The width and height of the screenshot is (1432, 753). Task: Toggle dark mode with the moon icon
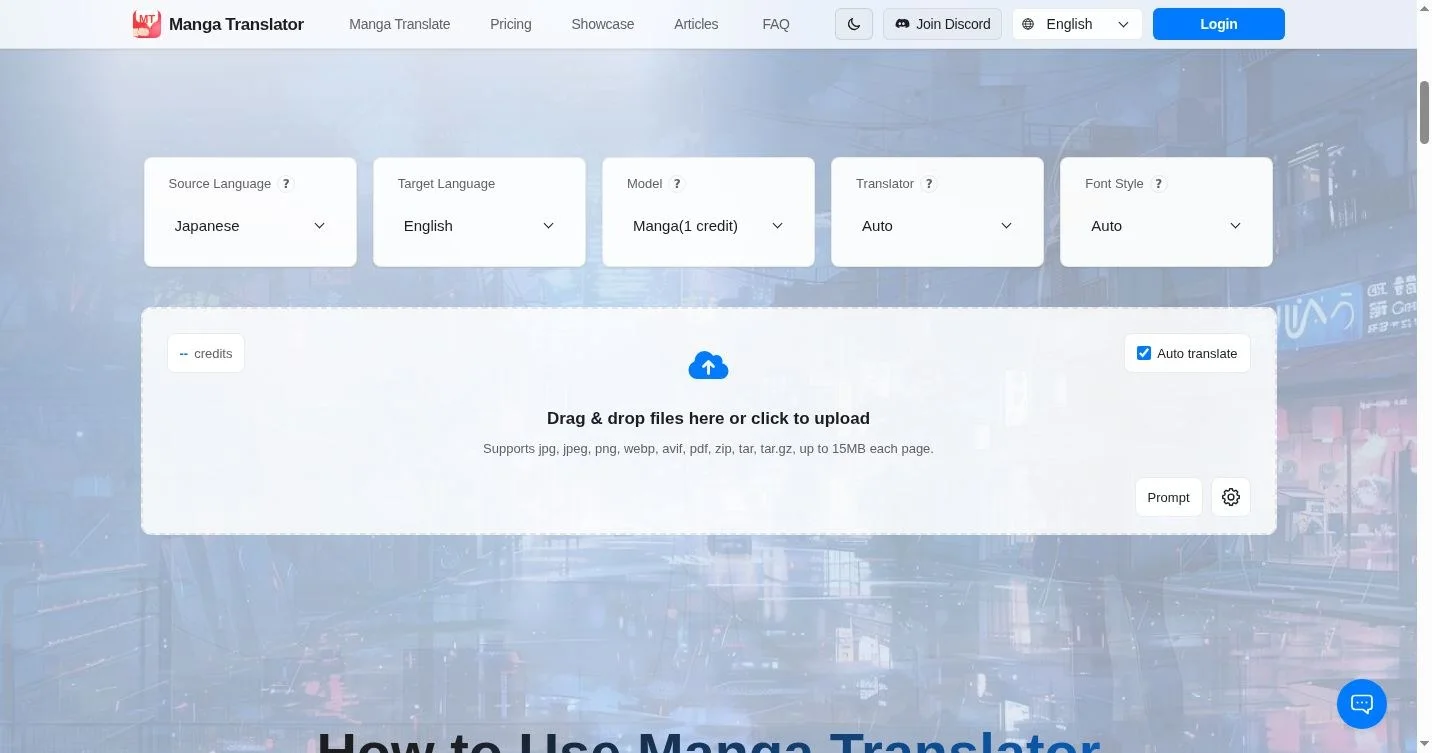854,24
